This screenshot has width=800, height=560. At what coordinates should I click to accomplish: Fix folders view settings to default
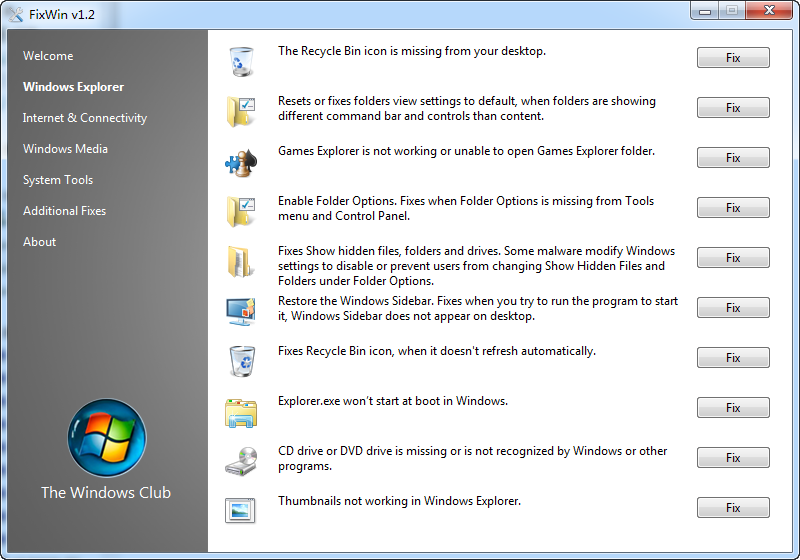[733, 108]
